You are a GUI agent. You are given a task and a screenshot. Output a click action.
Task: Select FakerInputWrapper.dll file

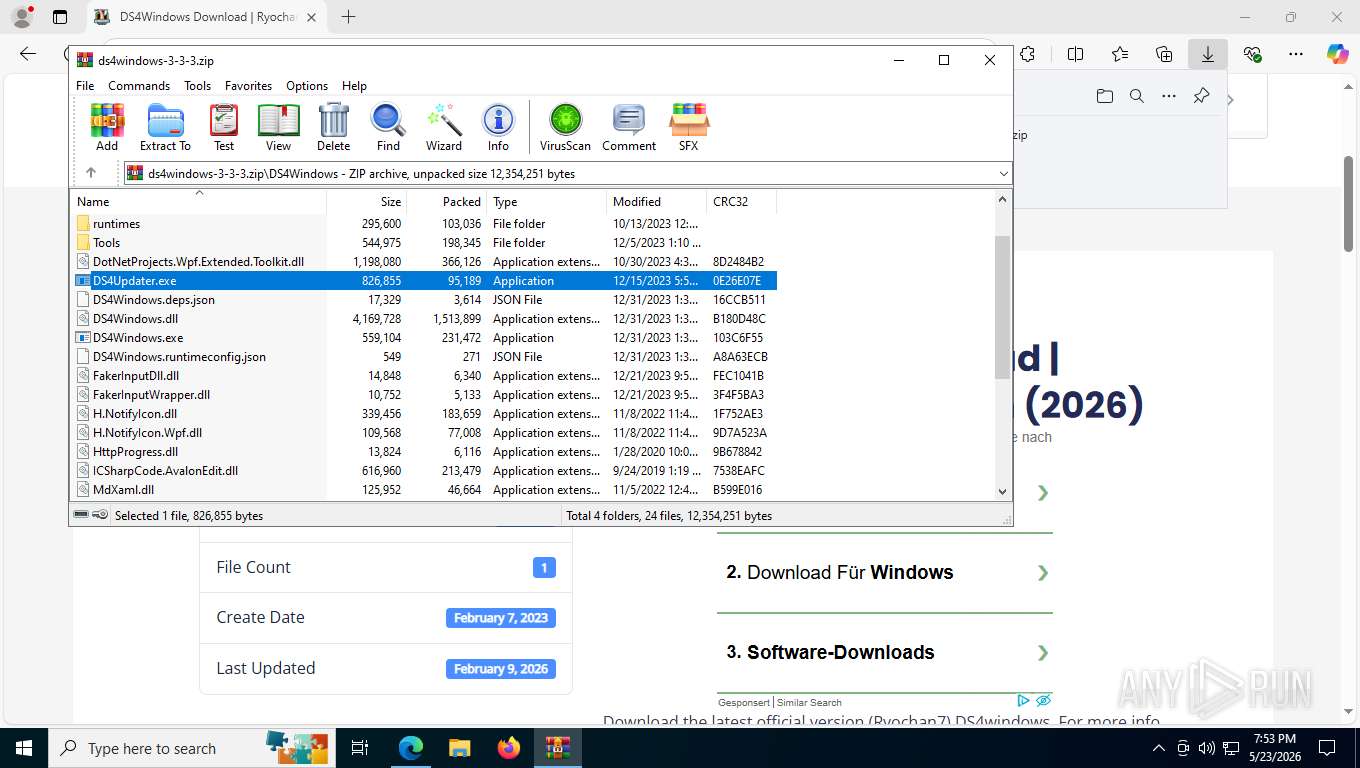(424, 395)
